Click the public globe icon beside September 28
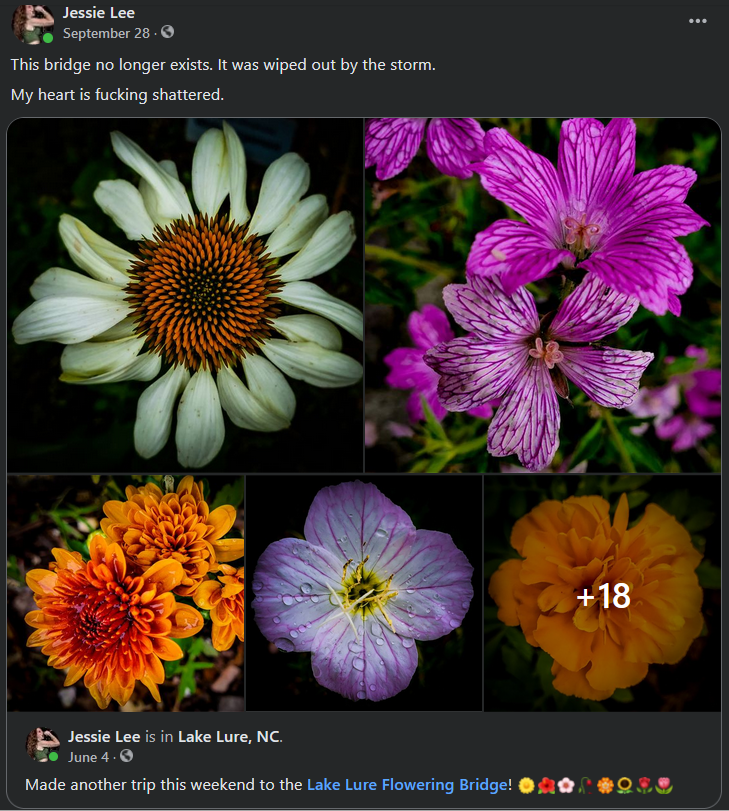Viewport: 729px width, 811px height. [167, 32]
